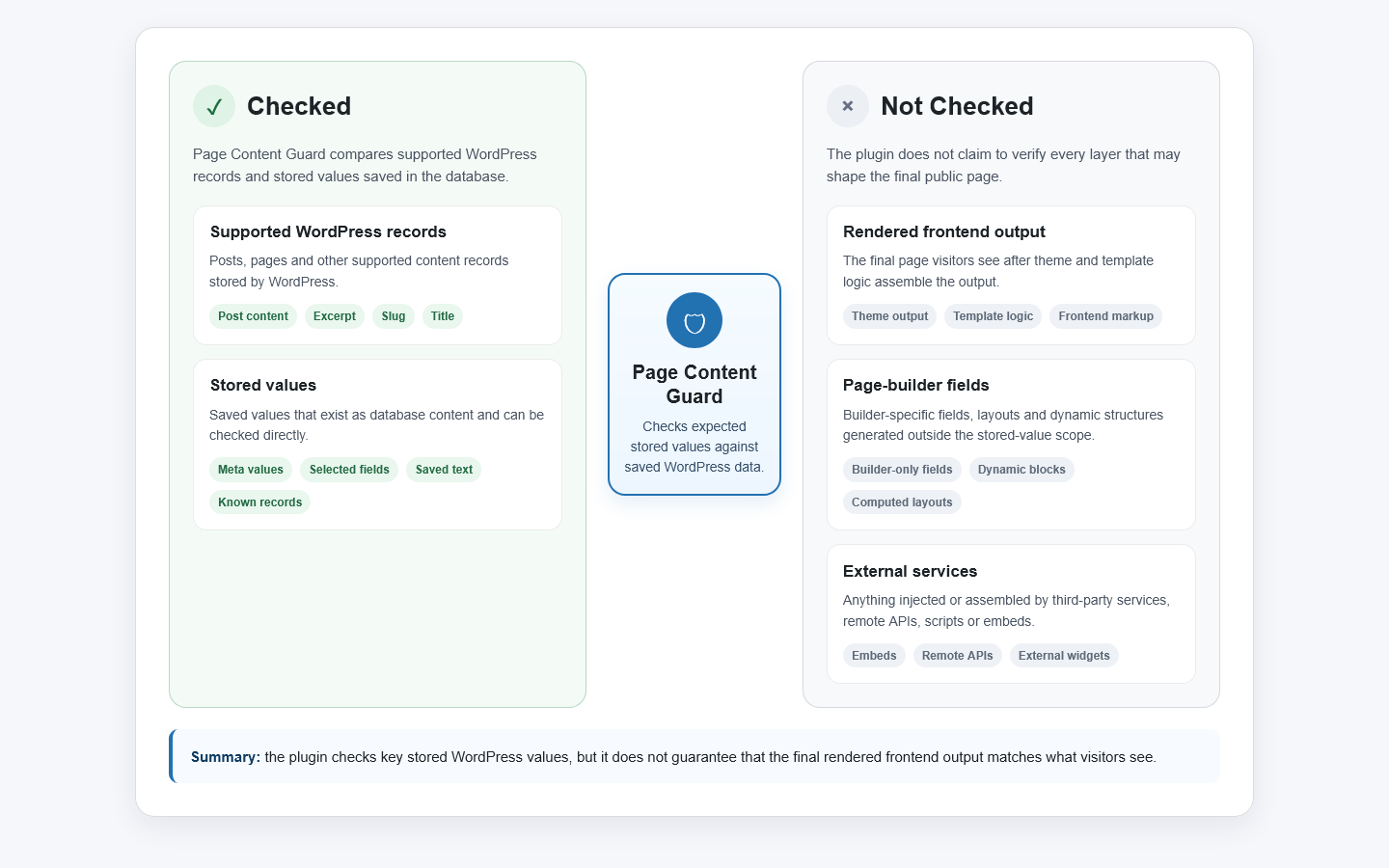Screen dimensions: 1389x868
Task: Click the blue shield icon in center card
Action: (x=694, y=320)
